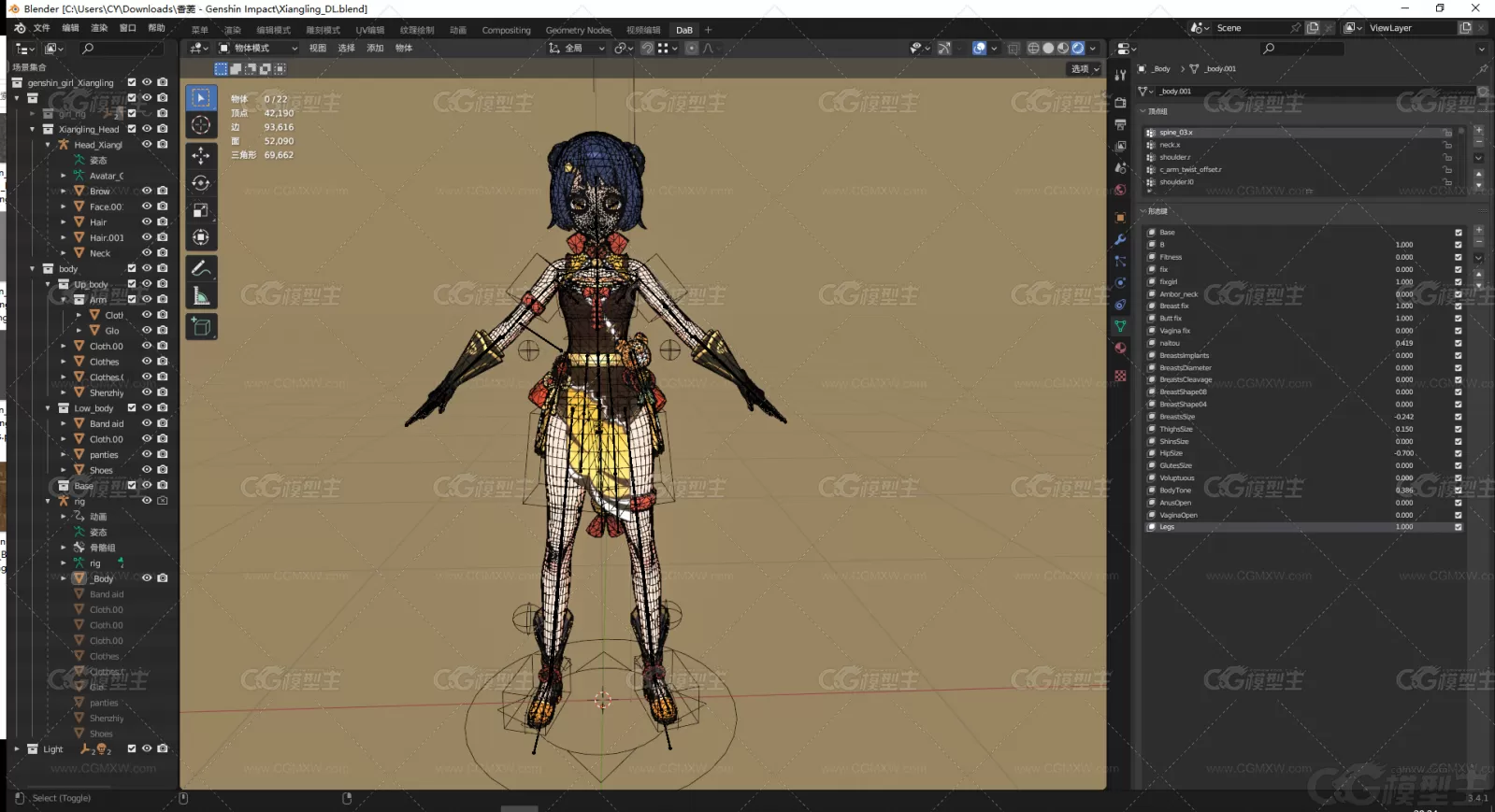The height and width of the screenshot is (812, 1495).
Task: Open the object mode dropdown
Action: pyautogui.click(x=258, y=49)
